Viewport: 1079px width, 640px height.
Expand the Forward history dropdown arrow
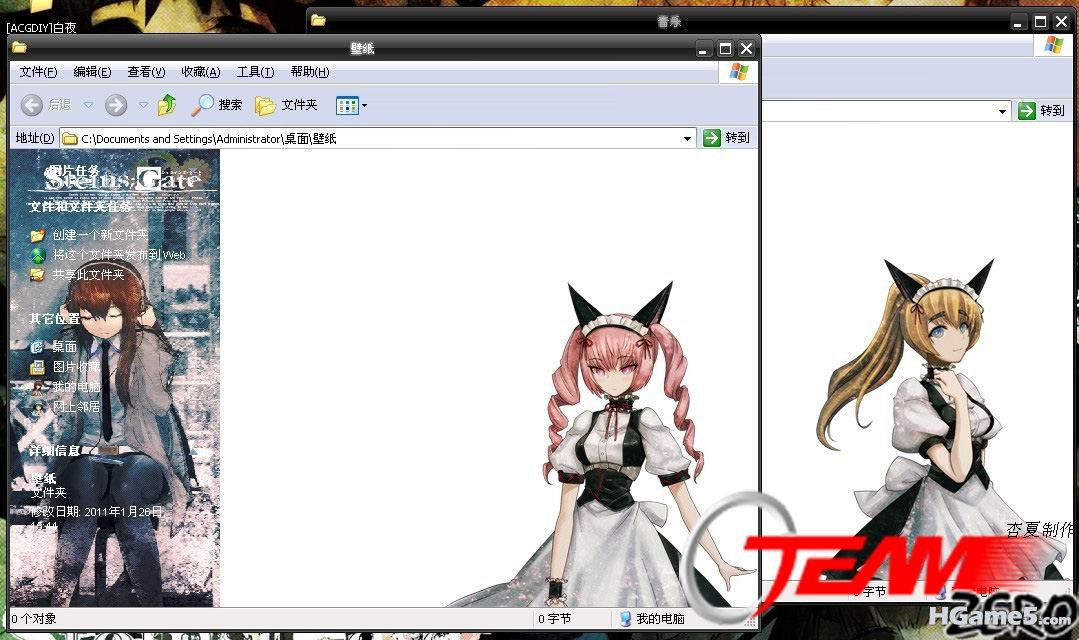point(143,105)
